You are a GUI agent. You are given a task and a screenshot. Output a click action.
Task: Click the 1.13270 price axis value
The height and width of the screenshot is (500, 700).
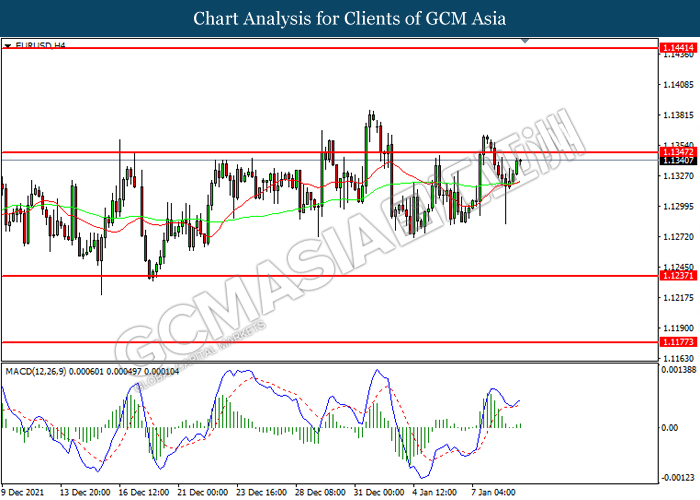(x=679, y=176)
